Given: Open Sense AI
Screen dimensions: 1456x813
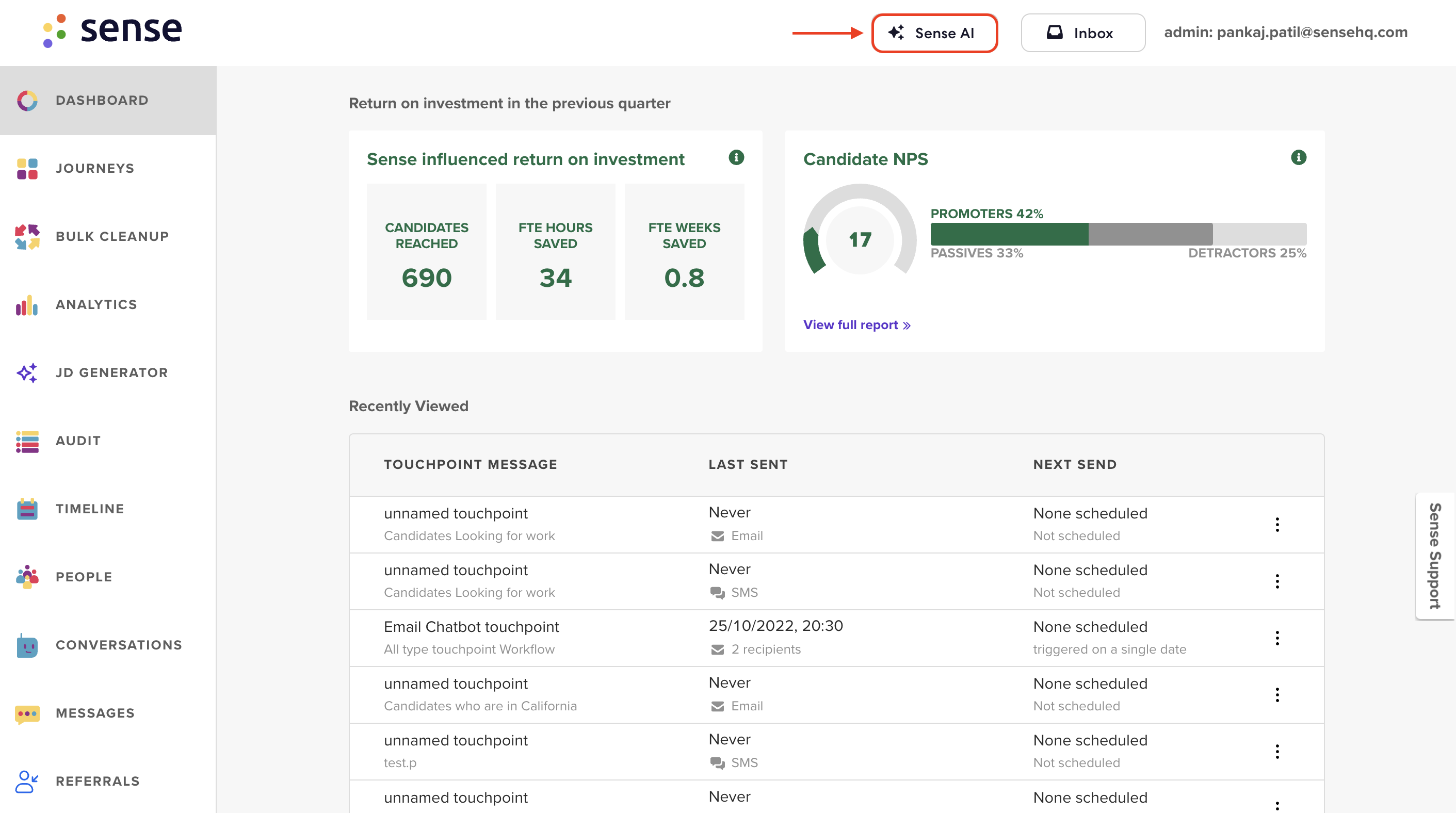Looking at the screenshot, I should (x=934, y=33).
